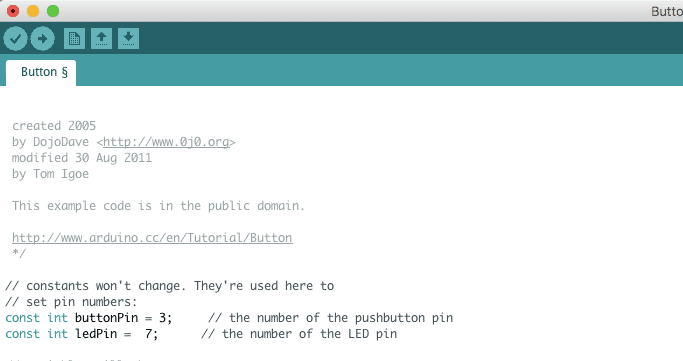Open the http://www.0j0.org link
The width and height of the screenshot is (683, 361).
pyautogui.click(x=166, y=142)
